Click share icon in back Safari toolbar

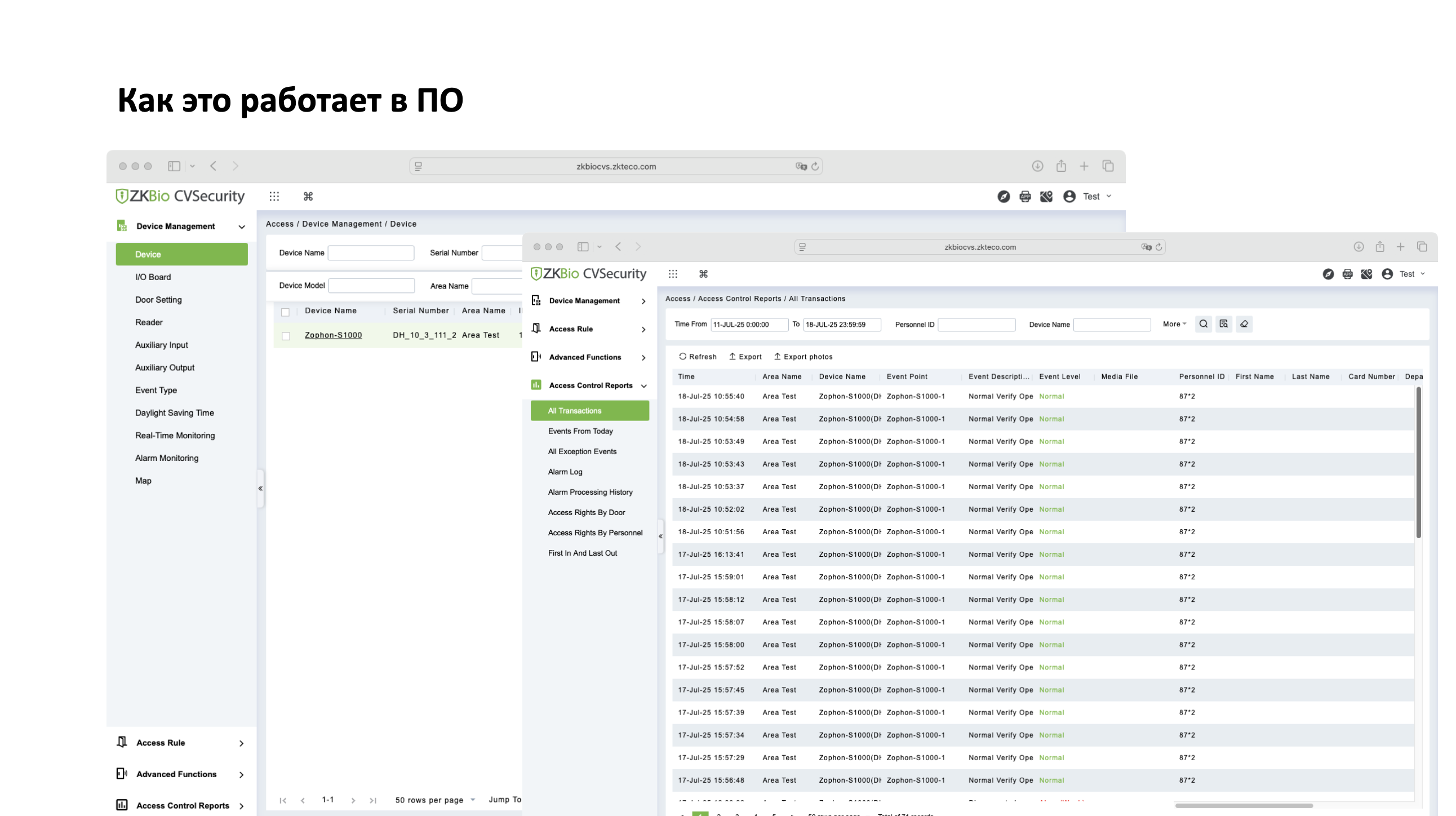click(x=1061, y=166)
